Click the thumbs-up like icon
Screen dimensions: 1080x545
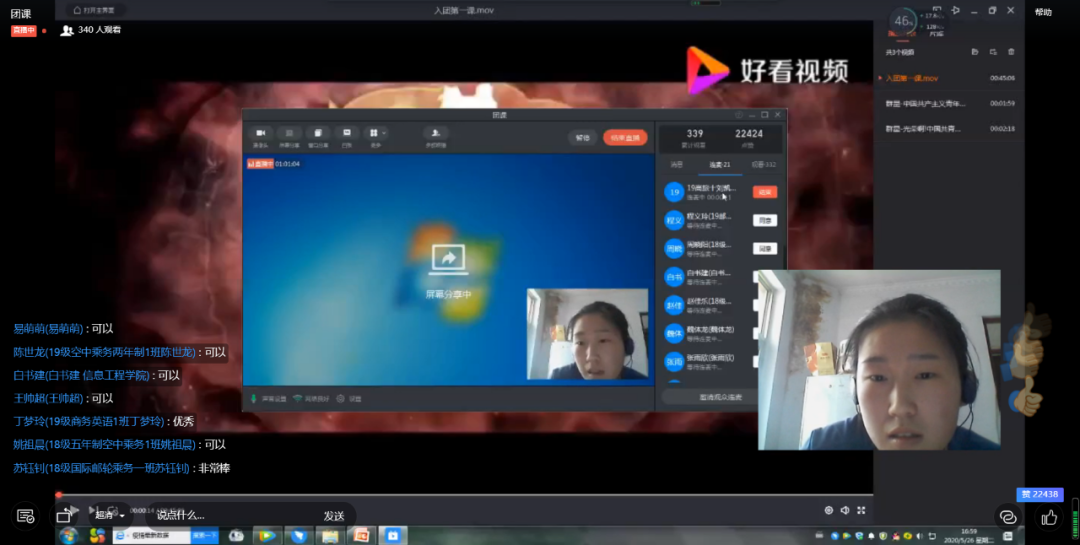click(x=1049, y=517)
